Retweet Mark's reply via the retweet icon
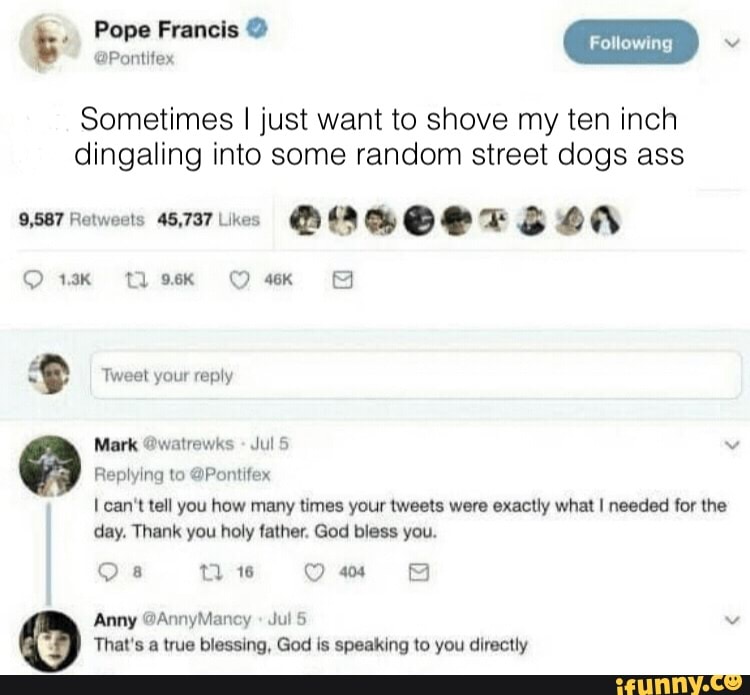 208,572
